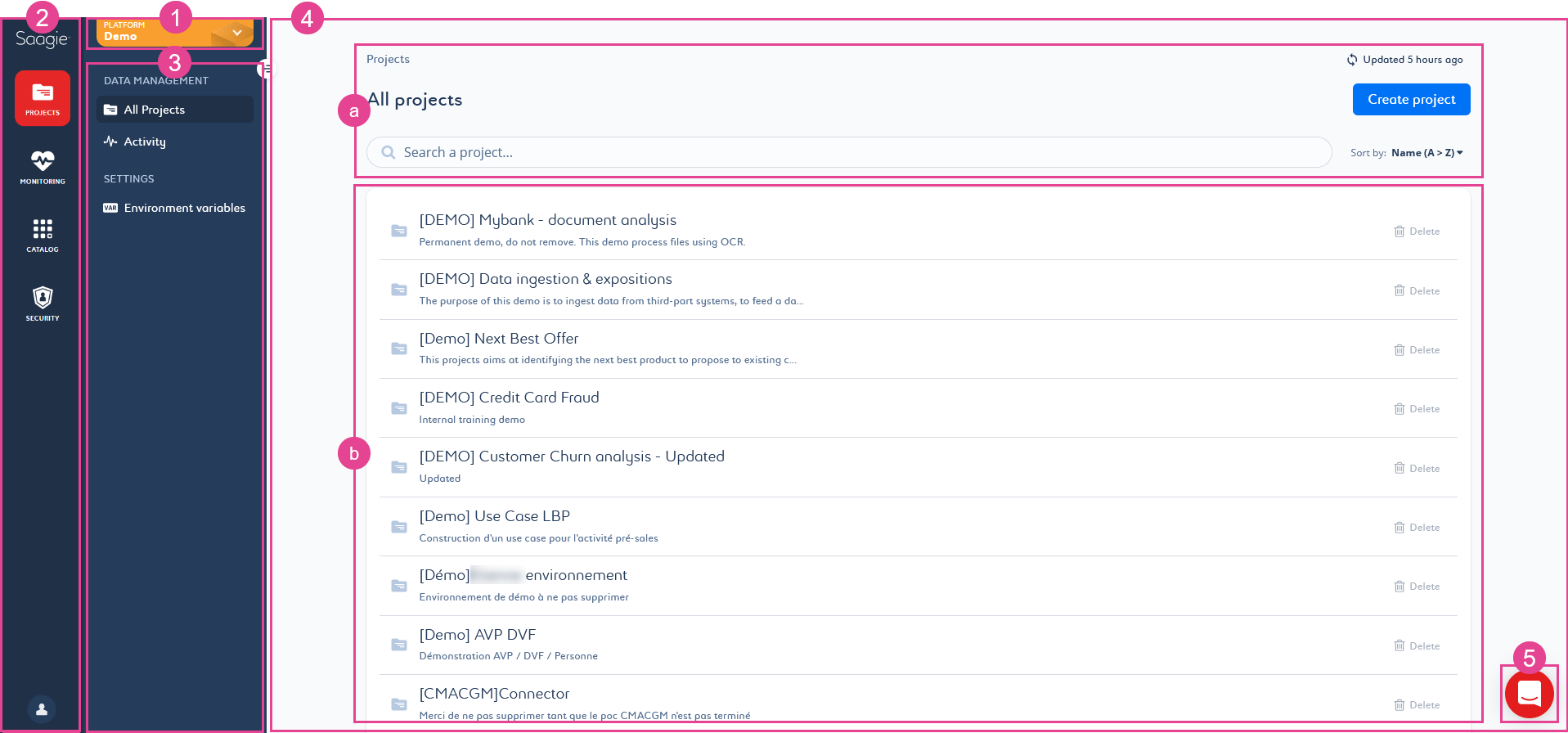This screenshot has height=733, width=1568.
Task: Click the Projects breadcrumb
Action: tap(388, 59)
